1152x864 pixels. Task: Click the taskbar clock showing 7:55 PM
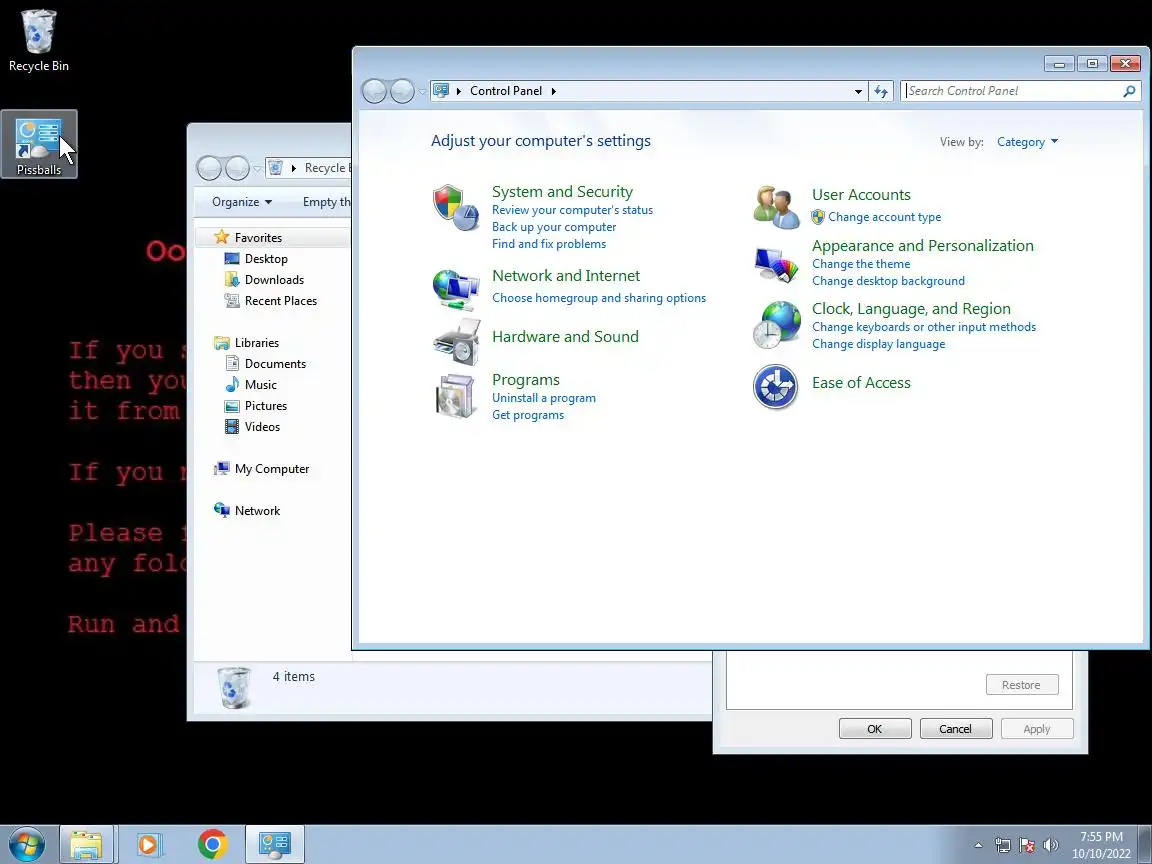coord(1101,845)
